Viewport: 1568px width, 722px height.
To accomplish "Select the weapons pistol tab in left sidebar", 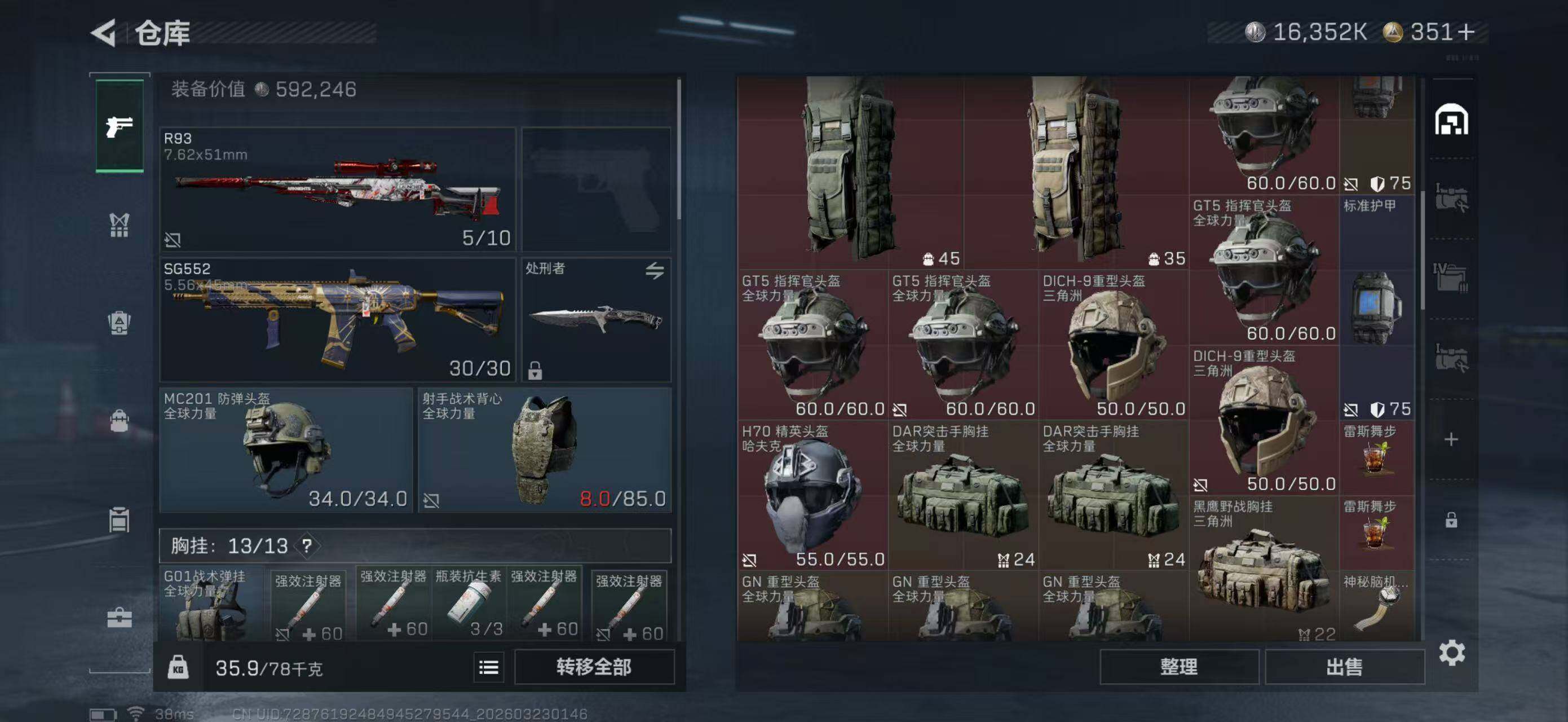I will pos(120,126).
